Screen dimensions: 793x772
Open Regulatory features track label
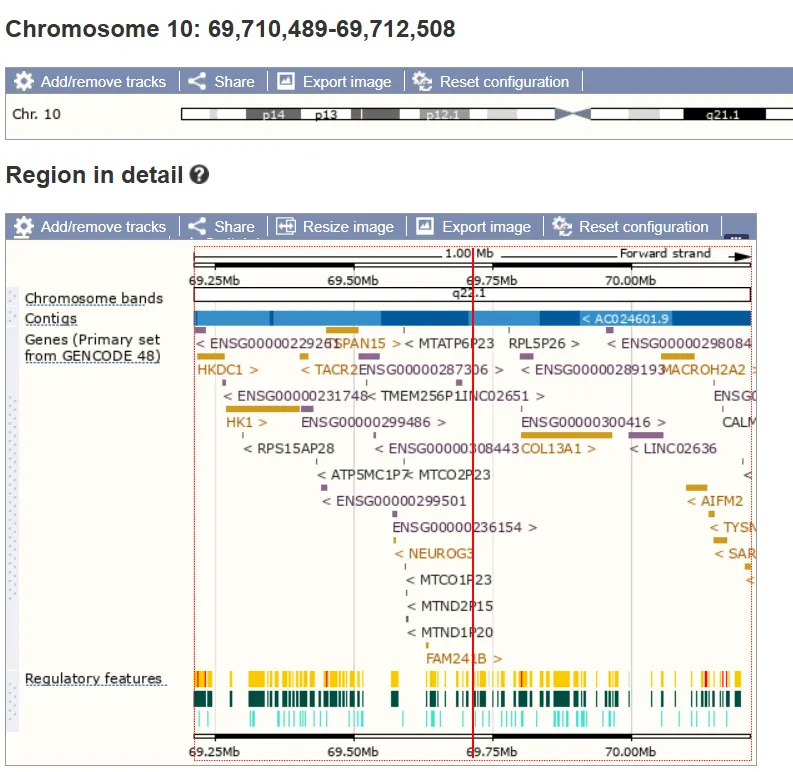click(x=93, y=678)
